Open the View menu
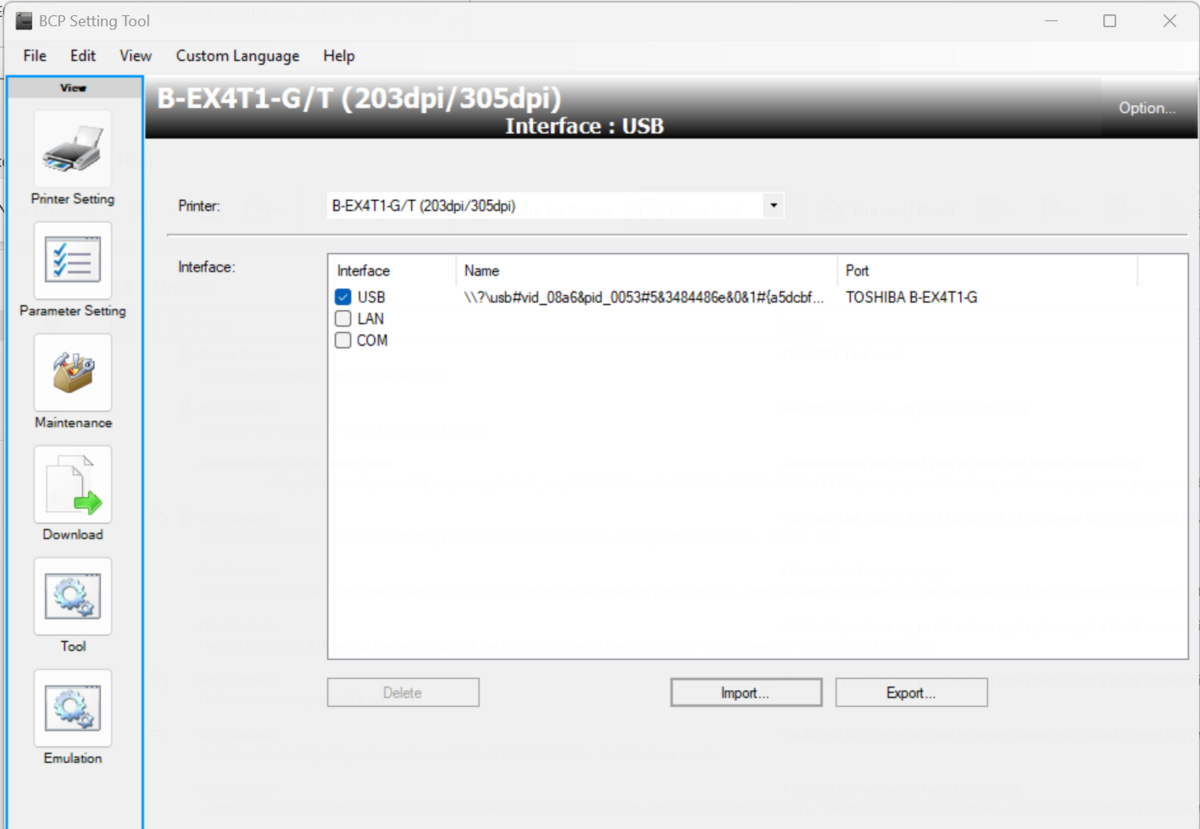 (135, 56)
